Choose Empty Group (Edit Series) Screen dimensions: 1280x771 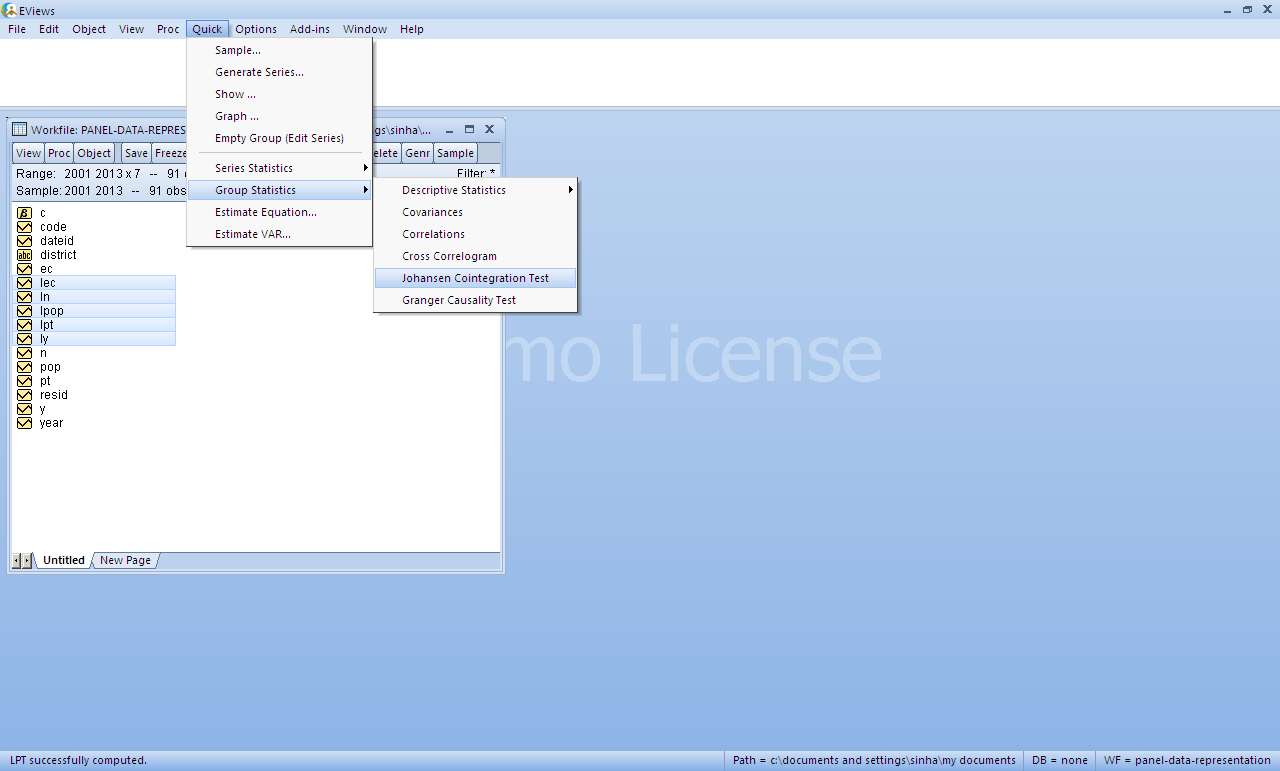[x=279, y=138]
